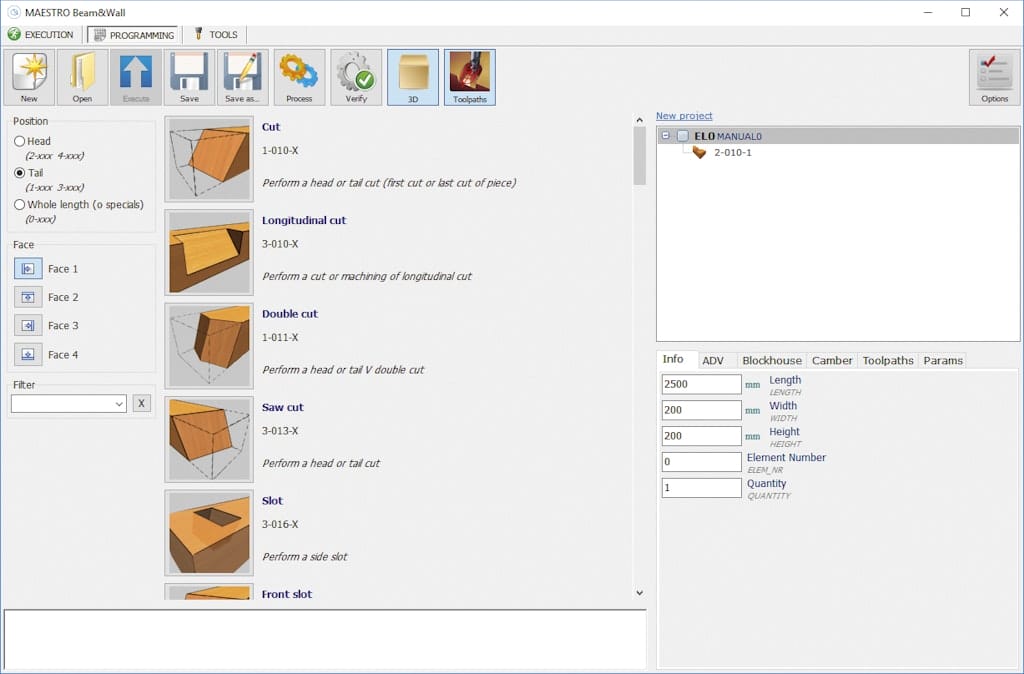Select the Whole length position option
The image size is (1024, 674).
[x=20, y=205]
